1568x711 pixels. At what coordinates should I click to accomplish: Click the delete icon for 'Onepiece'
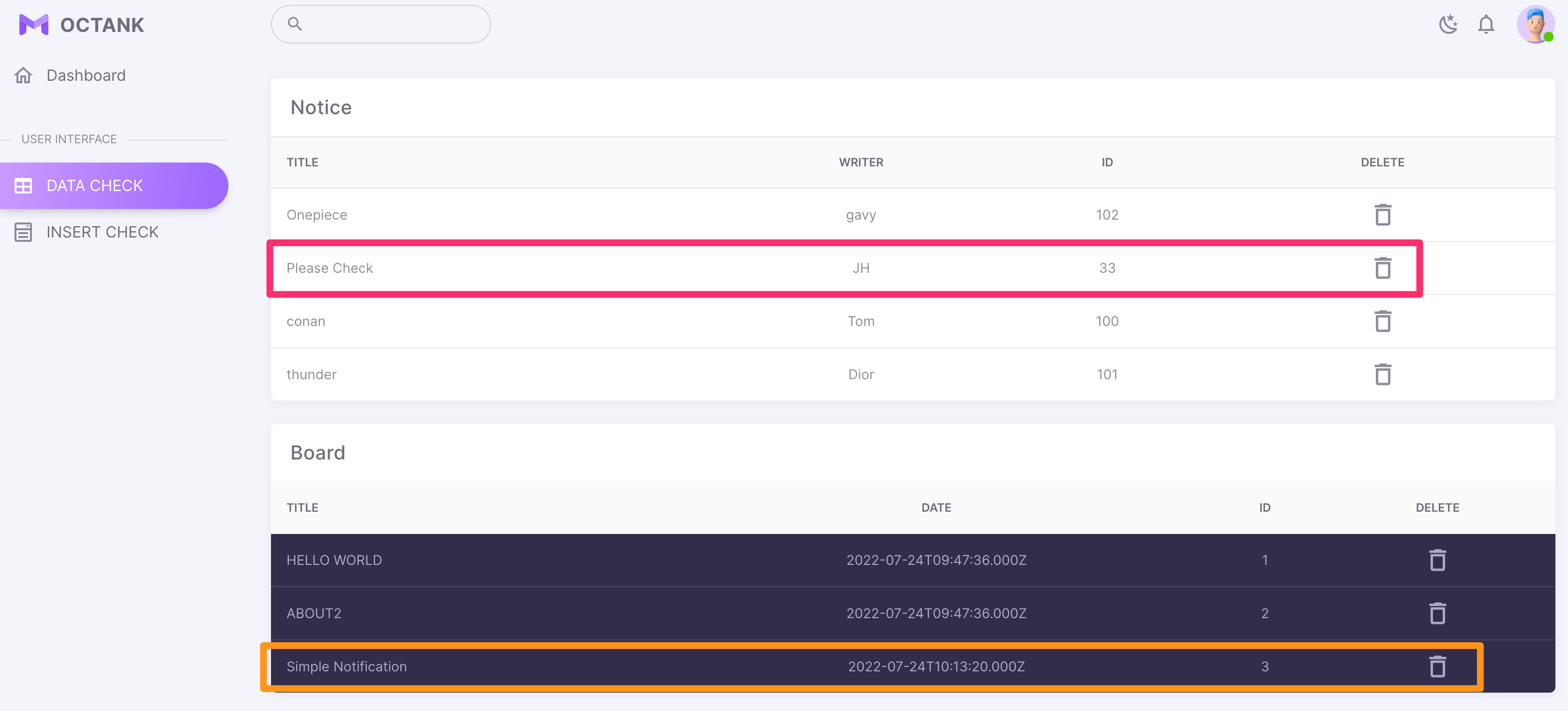1382,214
